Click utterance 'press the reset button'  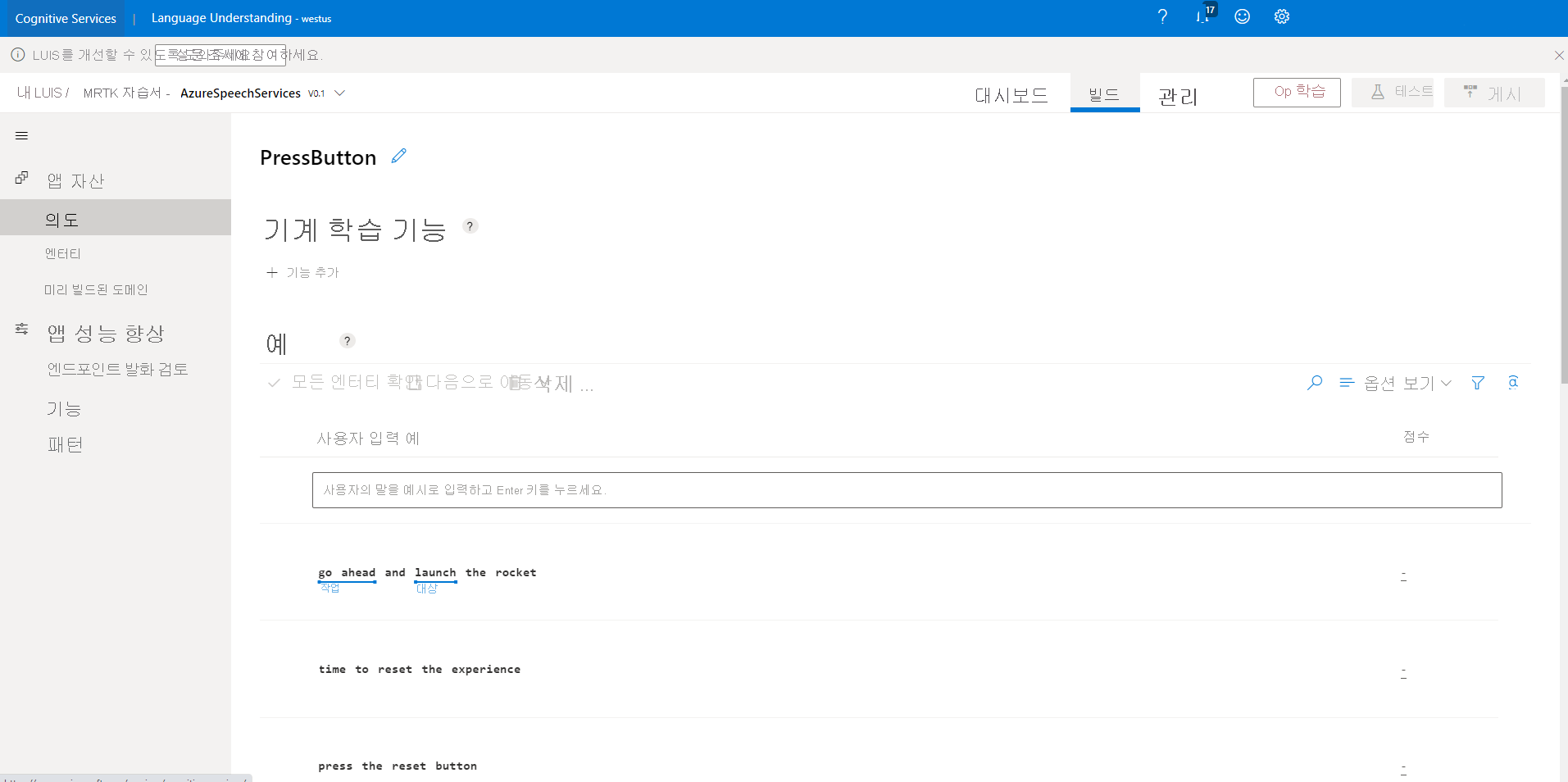point(398,766)
